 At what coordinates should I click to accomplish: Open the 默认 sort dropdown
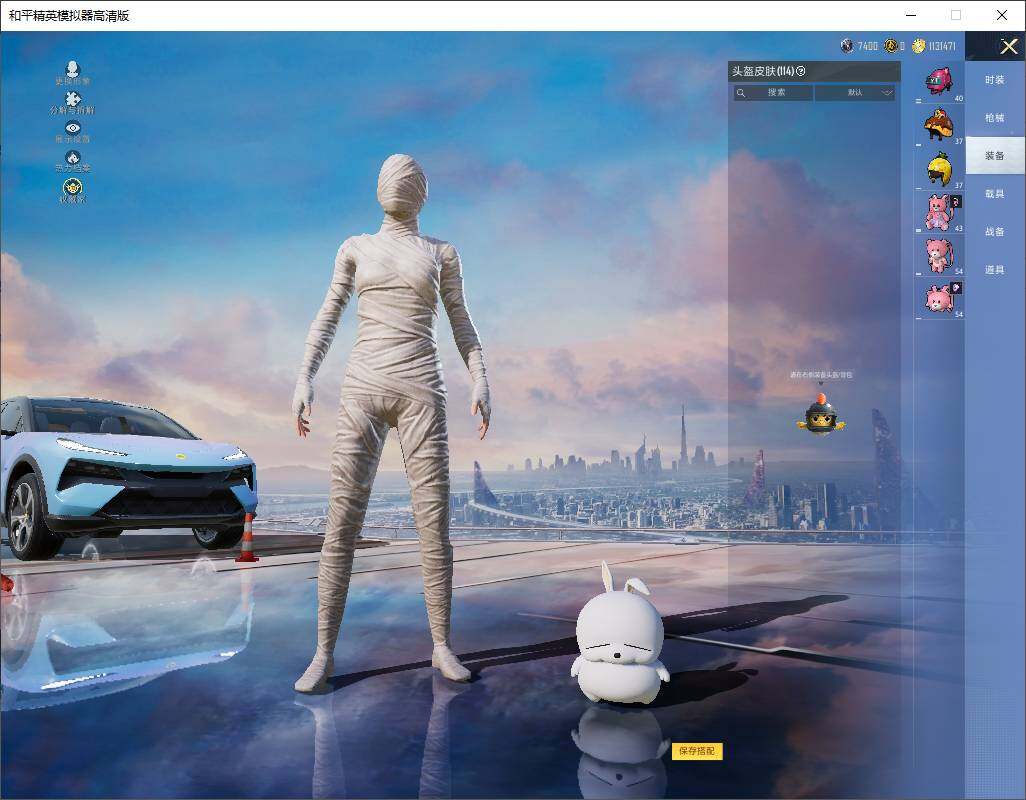click(855, 93)
